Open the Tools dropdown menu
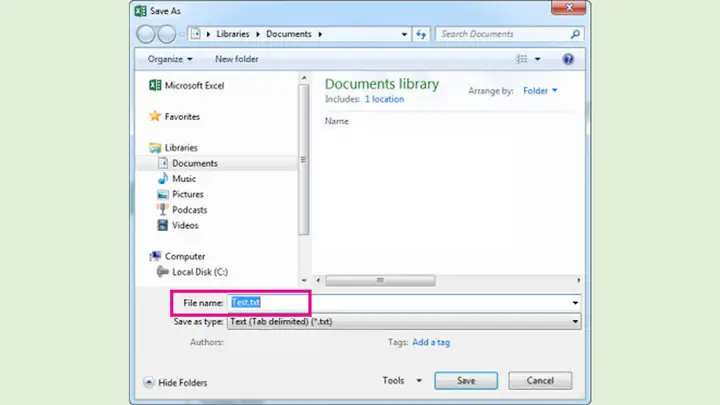720x405 pixels. click(402, 381)
